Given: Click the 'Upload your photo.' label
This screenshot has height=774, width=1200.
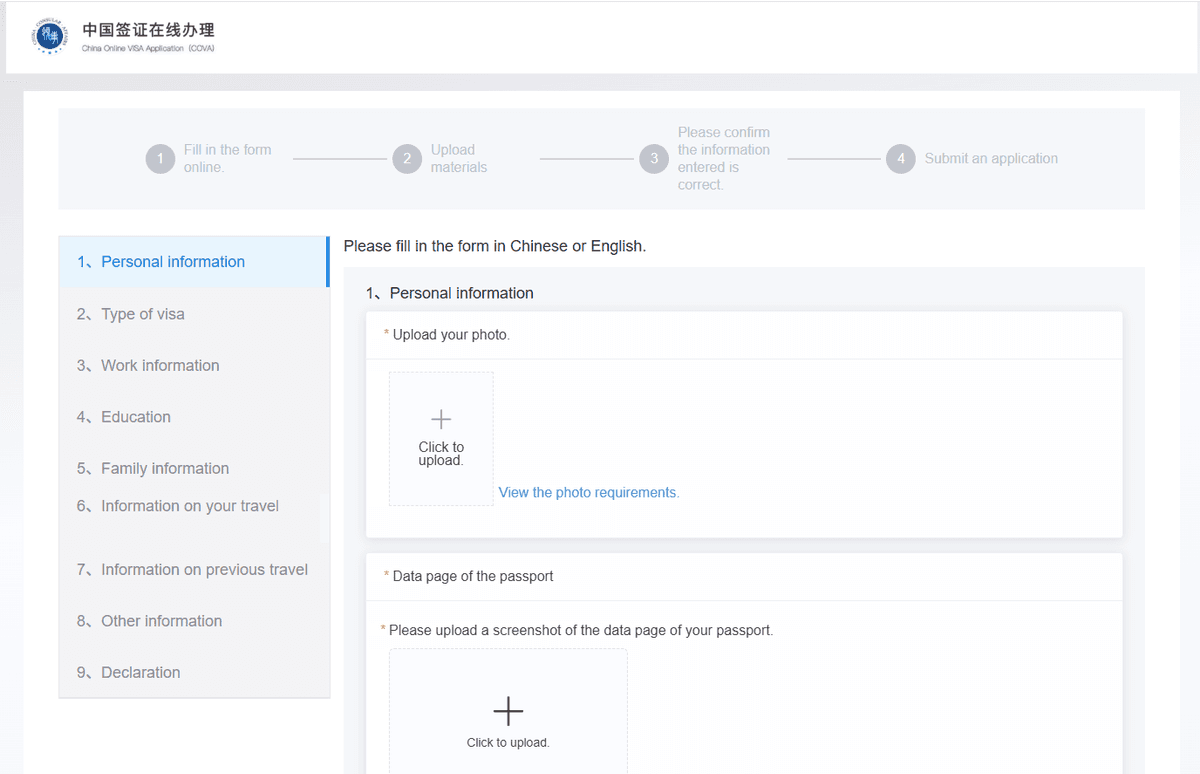Looking at the screenshot, I should [451, 335].
